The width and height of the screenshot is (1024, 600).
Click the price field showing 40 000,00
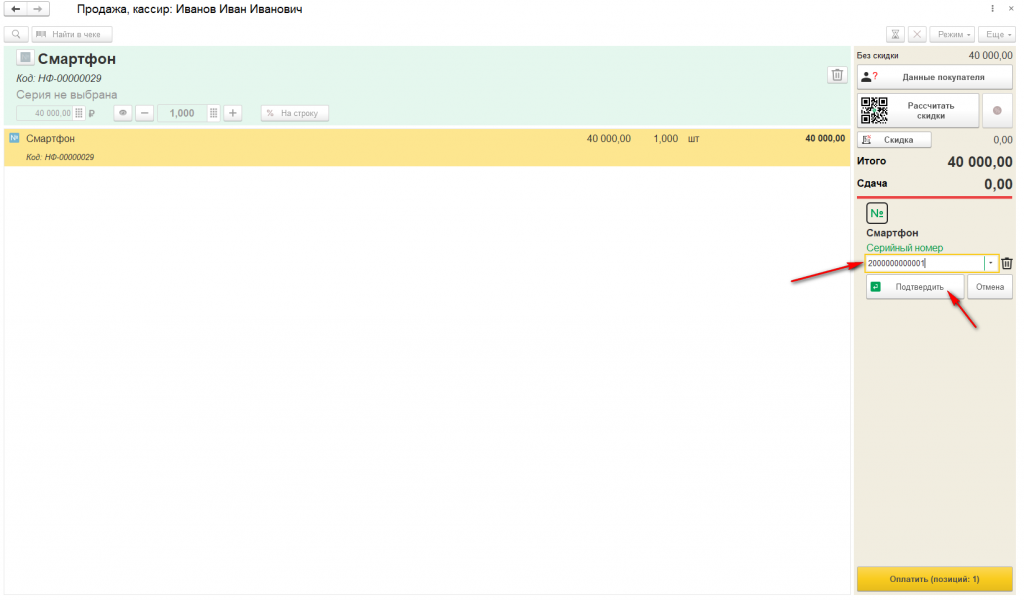45,113
